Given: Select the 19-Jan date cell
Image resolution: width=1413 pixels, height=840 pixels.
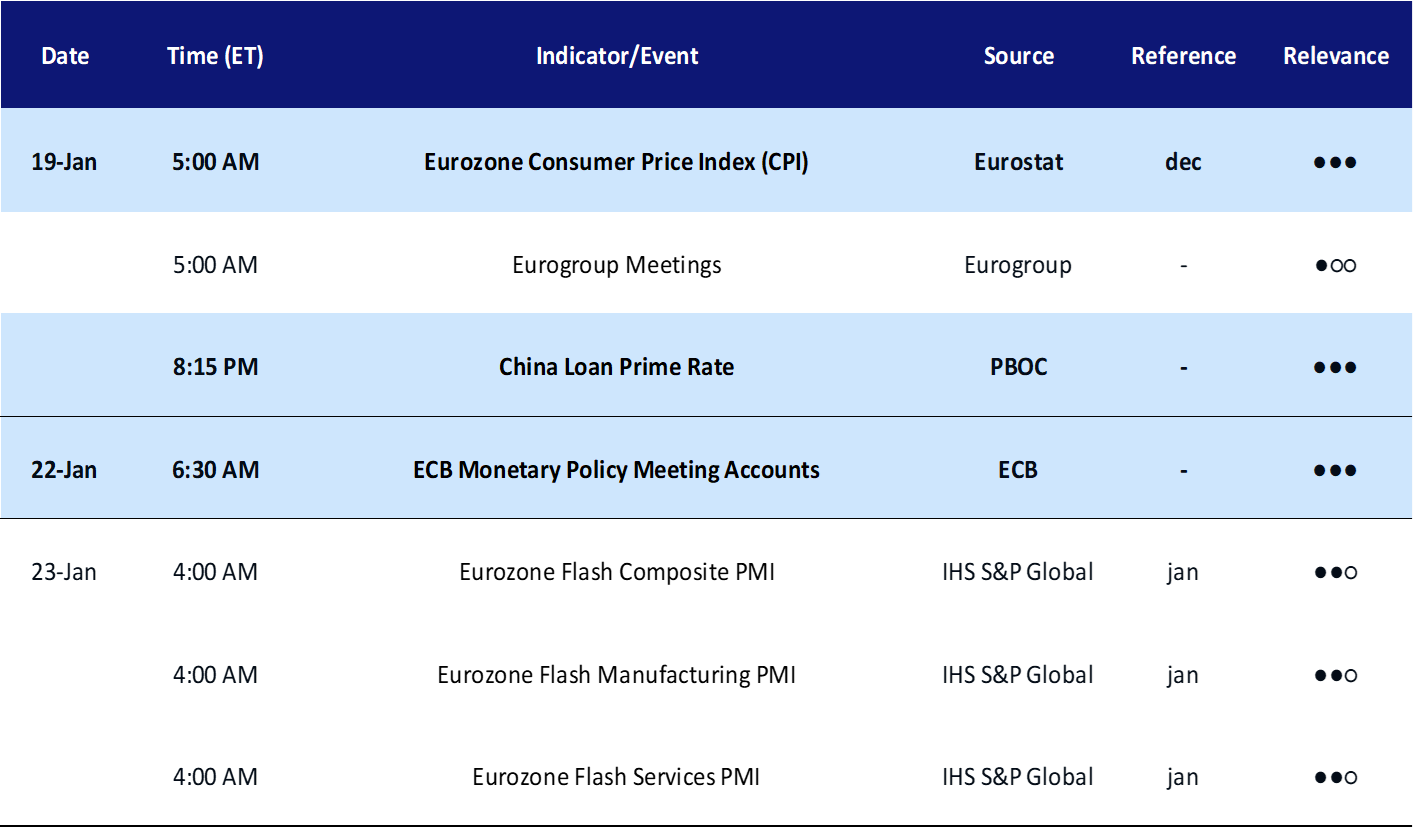Looking at the screenshot, I should coord(64,162).
